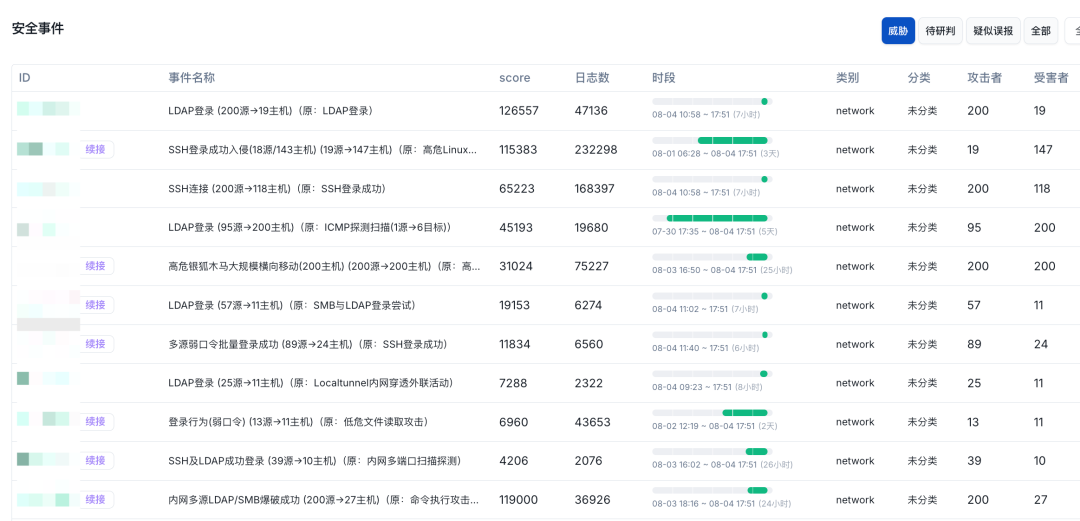
Task: Click the timeline bar for score 6960 row
Action: (x=712, y=412)
